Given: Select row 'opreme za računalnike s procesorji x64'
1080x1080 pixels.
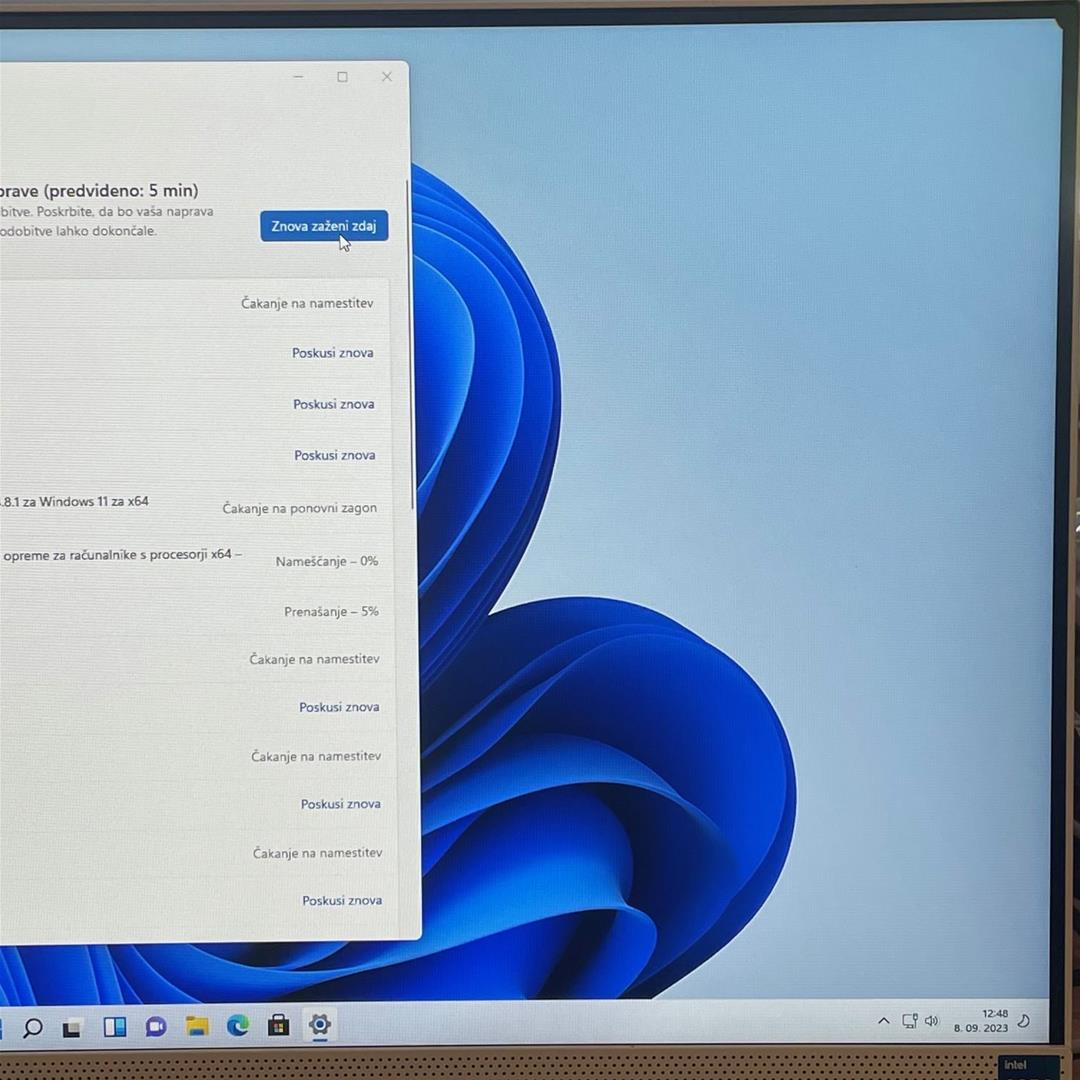Looking at the screenshot, I should (121, 554).
